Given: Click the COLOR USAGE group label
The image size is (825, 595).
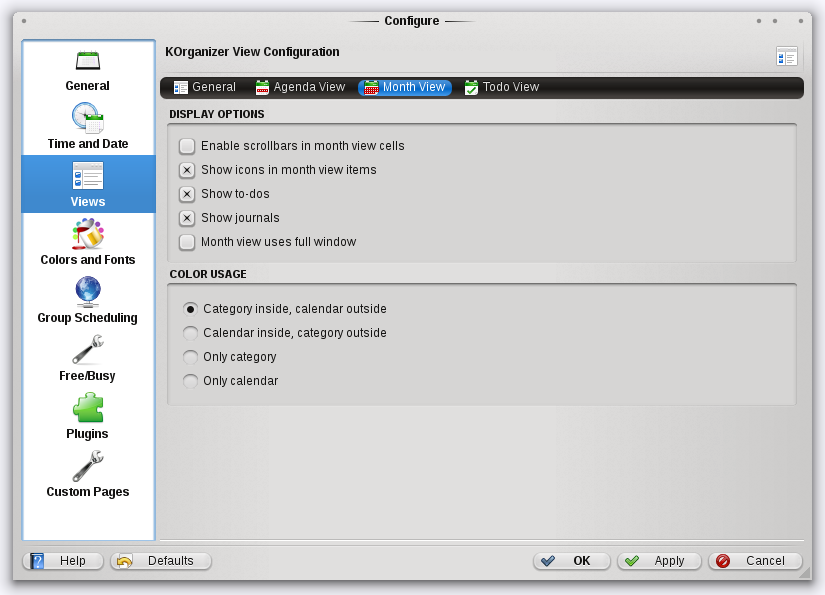Looking at the screenshot, I should click(208, 274).
